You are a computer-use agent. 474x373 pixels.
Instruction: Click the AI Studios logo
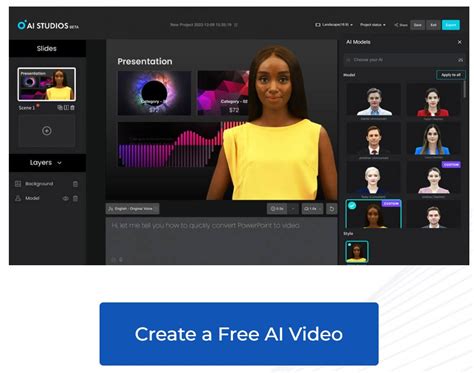tap(48, 25)
